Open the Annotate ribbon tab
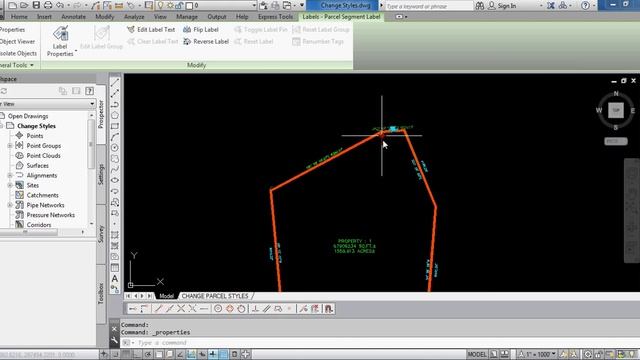Screen dimensions: 640x360 tap(73, 17)
